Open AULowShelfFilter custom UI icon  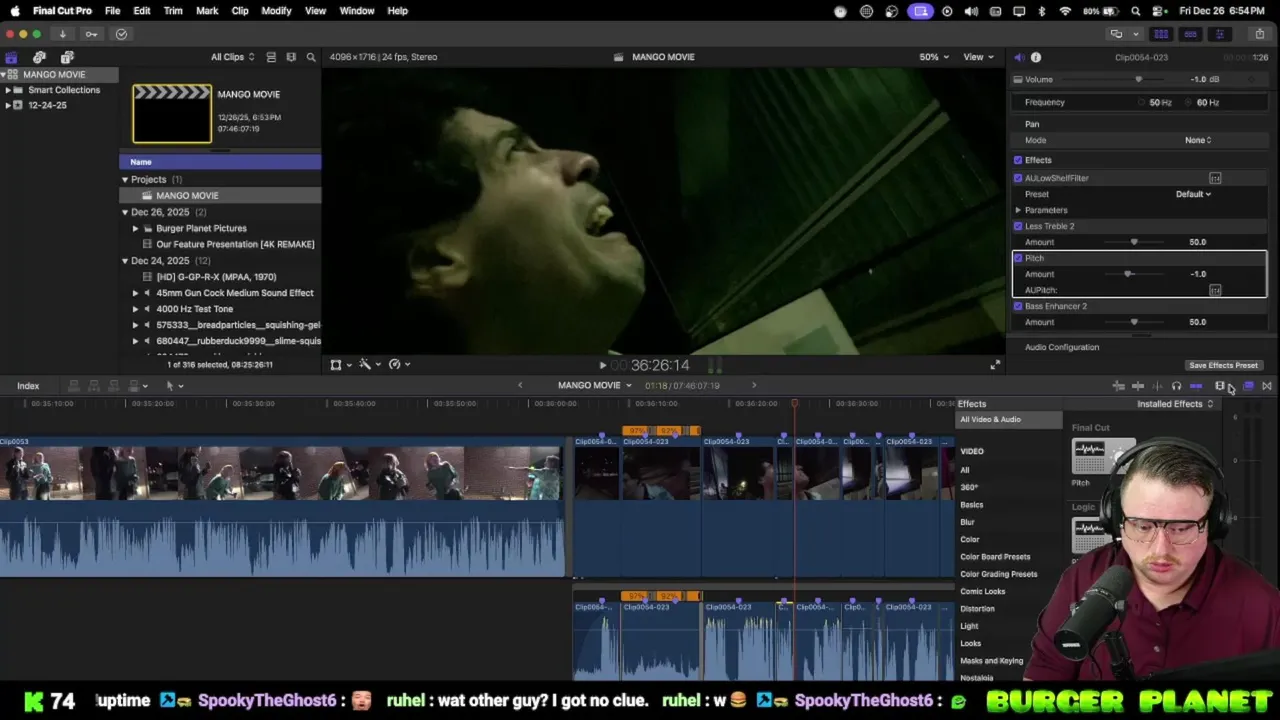(x=1215, y=178)
